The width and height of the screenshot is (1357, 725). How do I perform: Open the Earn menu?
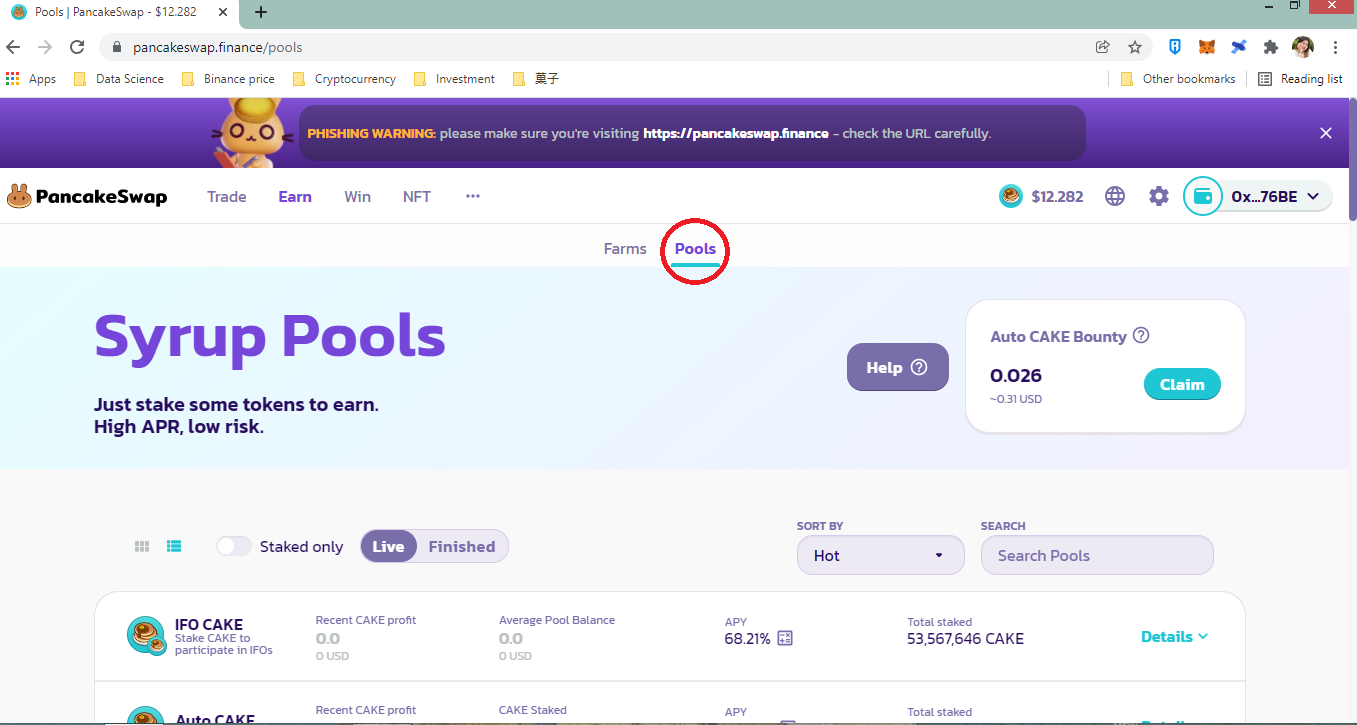tap(295, 197)
